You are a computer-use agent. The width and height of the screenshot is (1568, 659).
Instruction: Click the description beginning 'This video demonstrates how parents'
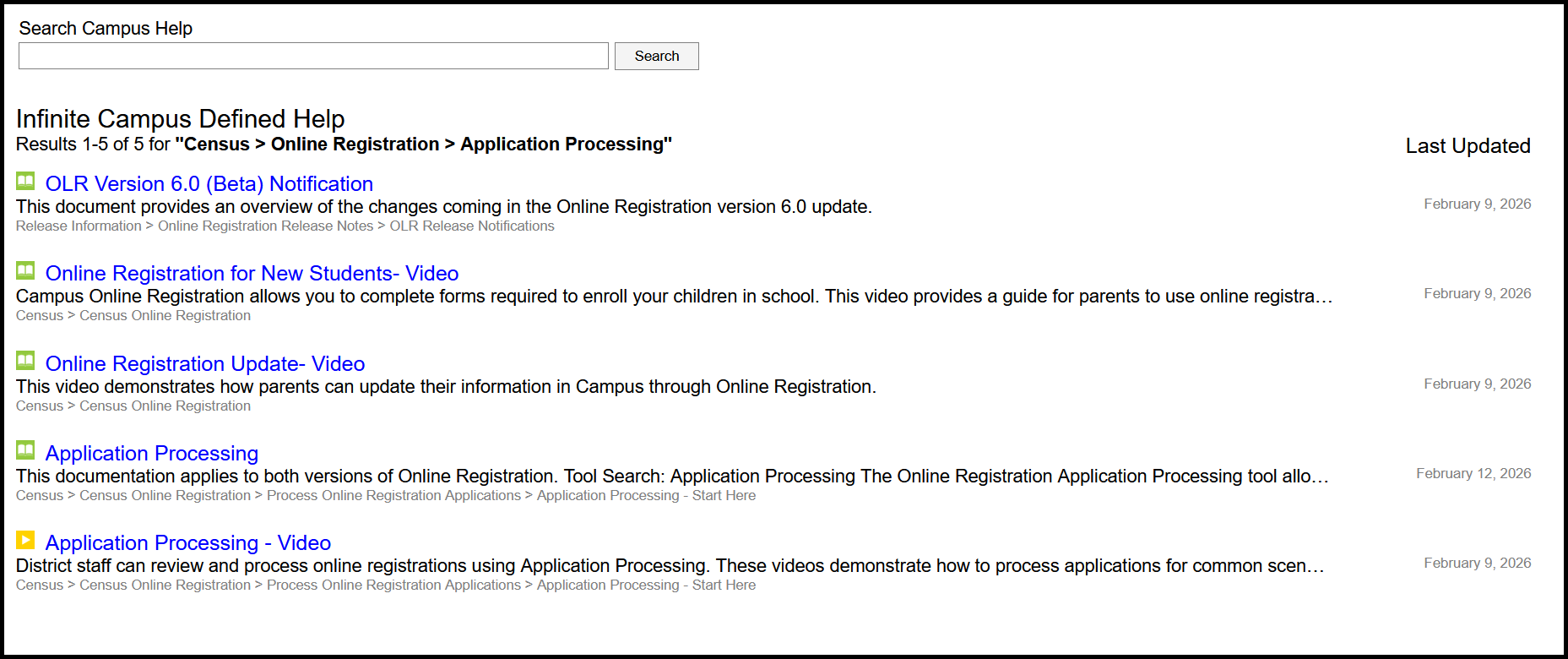(x=446, y=387)
